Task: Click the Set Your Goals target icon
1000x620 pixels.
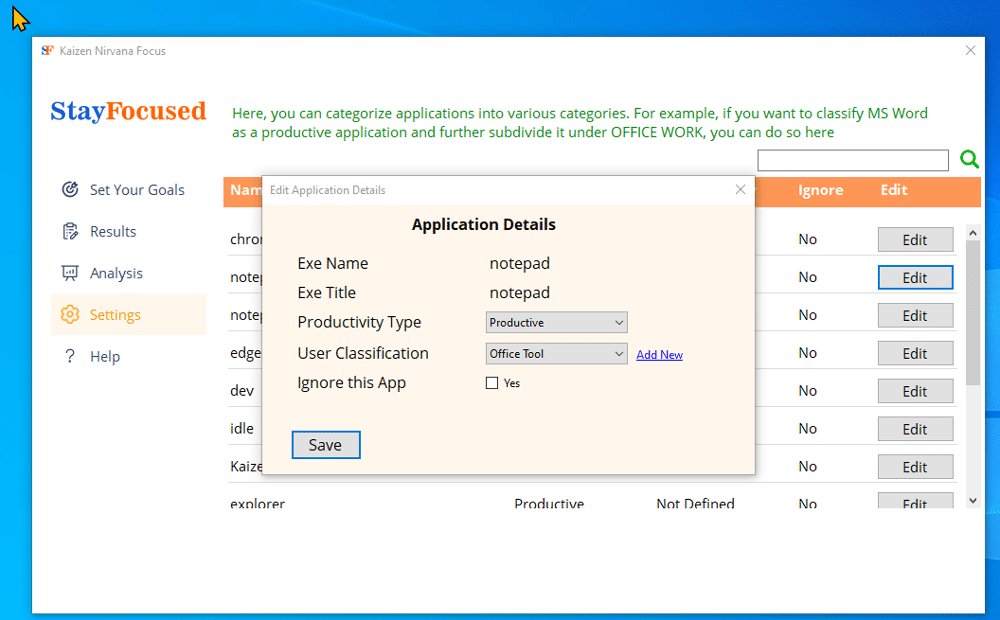Action: tap(70, 189)
